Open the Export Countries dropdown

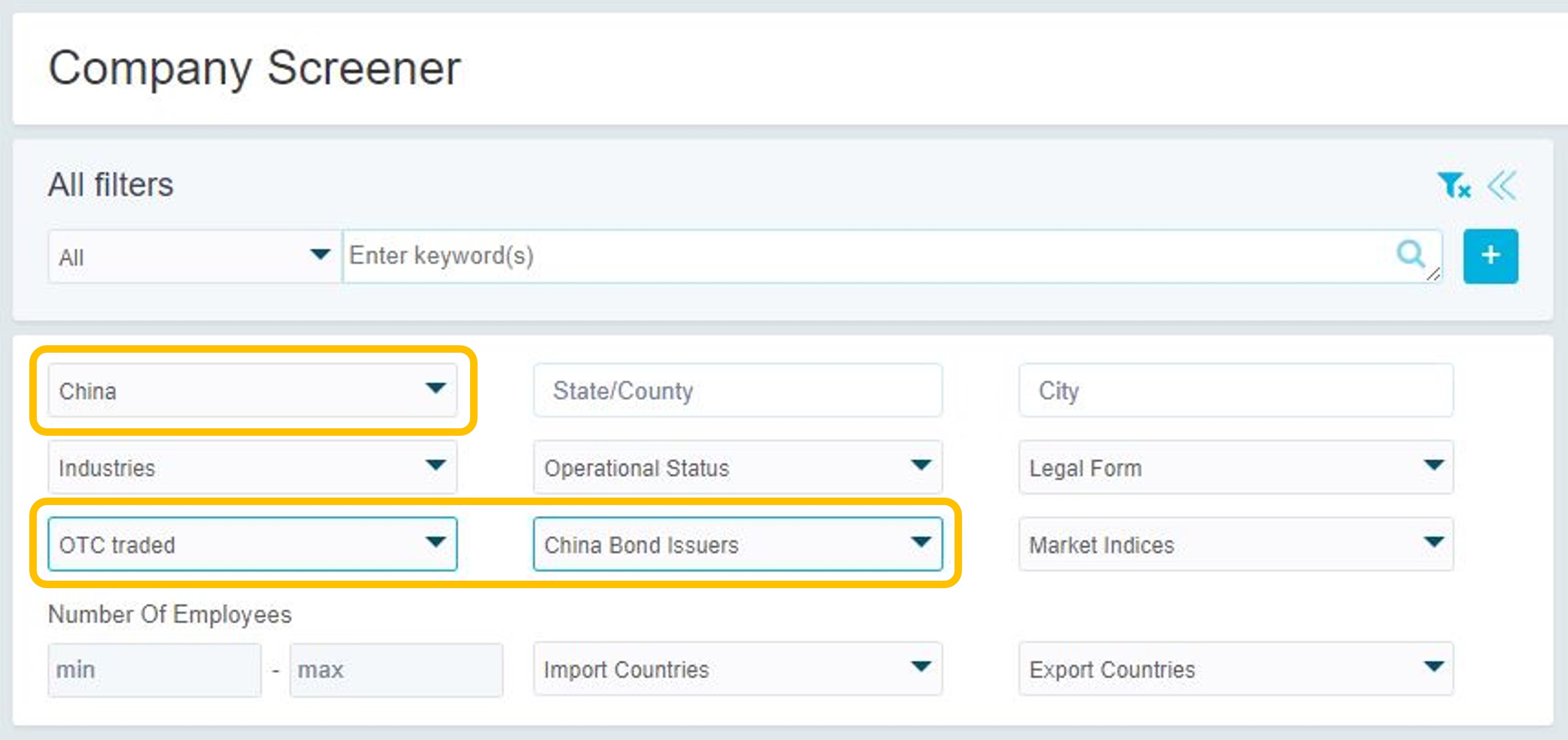[x=1235, y=669]
